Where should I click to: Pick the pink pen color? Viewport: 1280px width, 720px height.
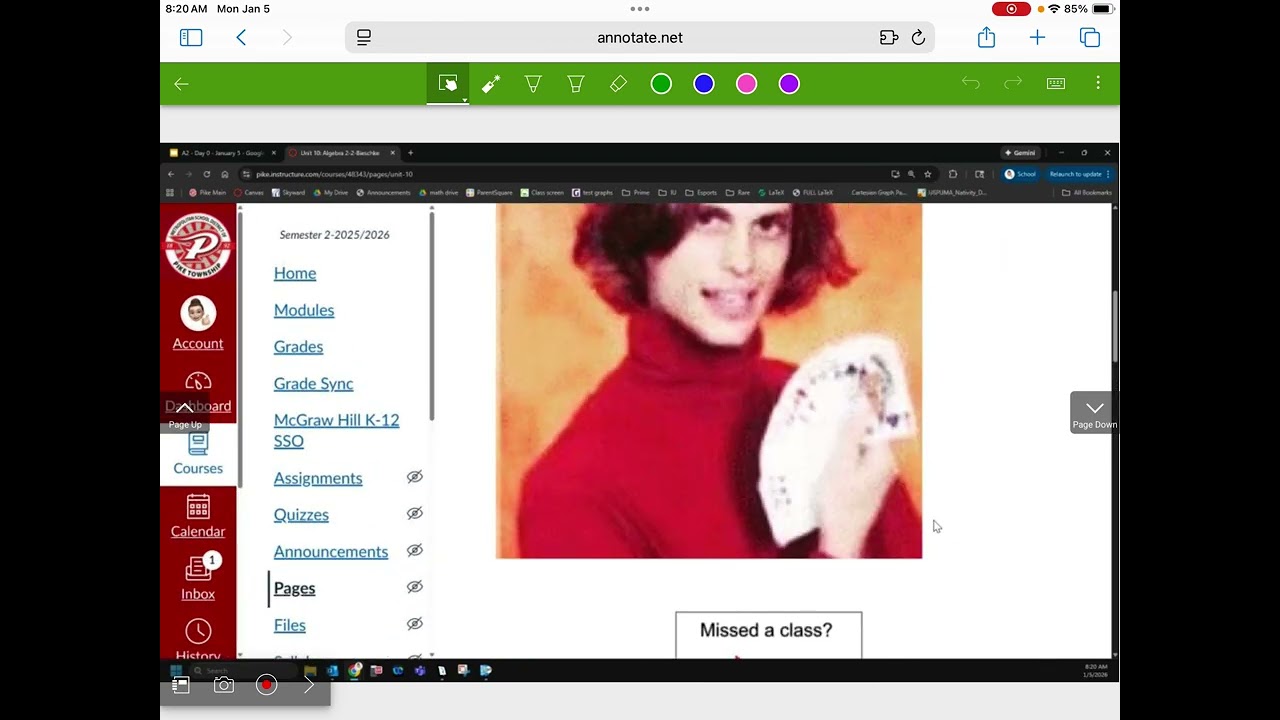pyautogui.click(x=746, y=84)
